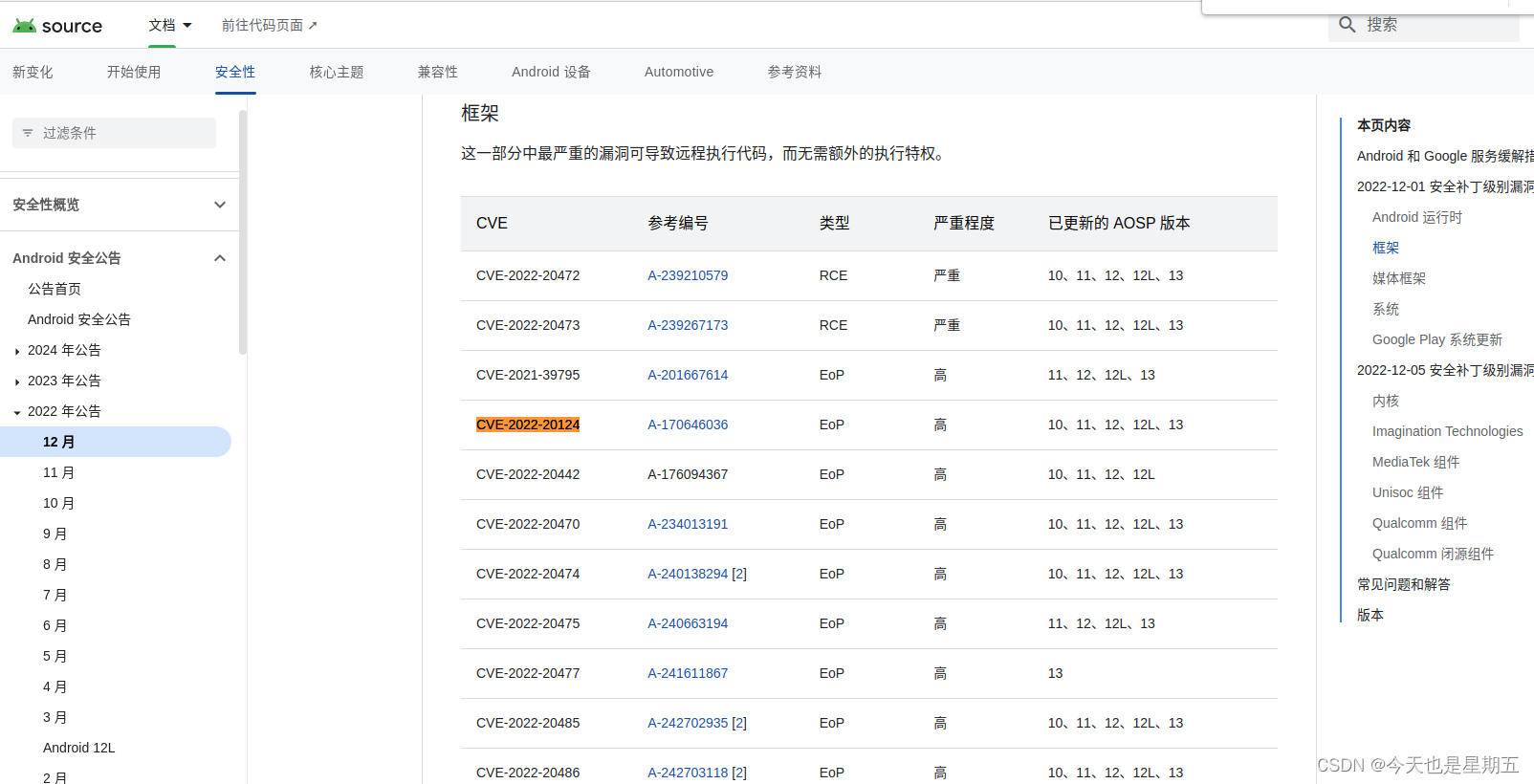
Task: Click the 已更新的 AOSP 版本 column header
Action: [x=1119, y=223]
